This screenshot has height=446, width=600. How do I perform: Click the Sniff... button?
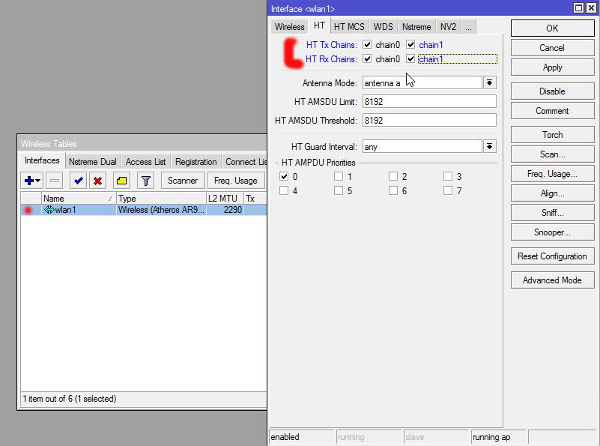click(x=552, y=213)
